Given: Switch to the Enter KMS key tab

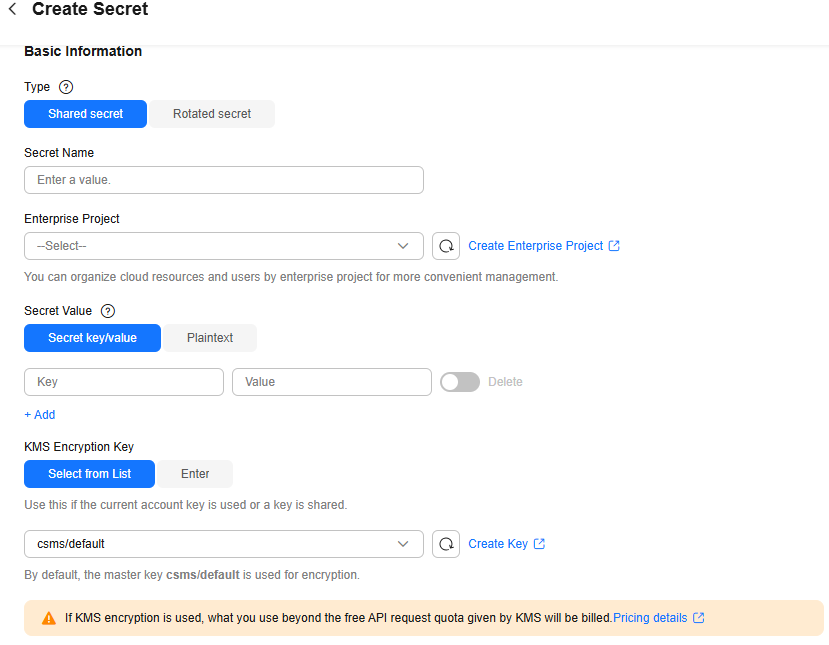Looking at the screenshot, I should pyautogui.click(x=195, y=474).
